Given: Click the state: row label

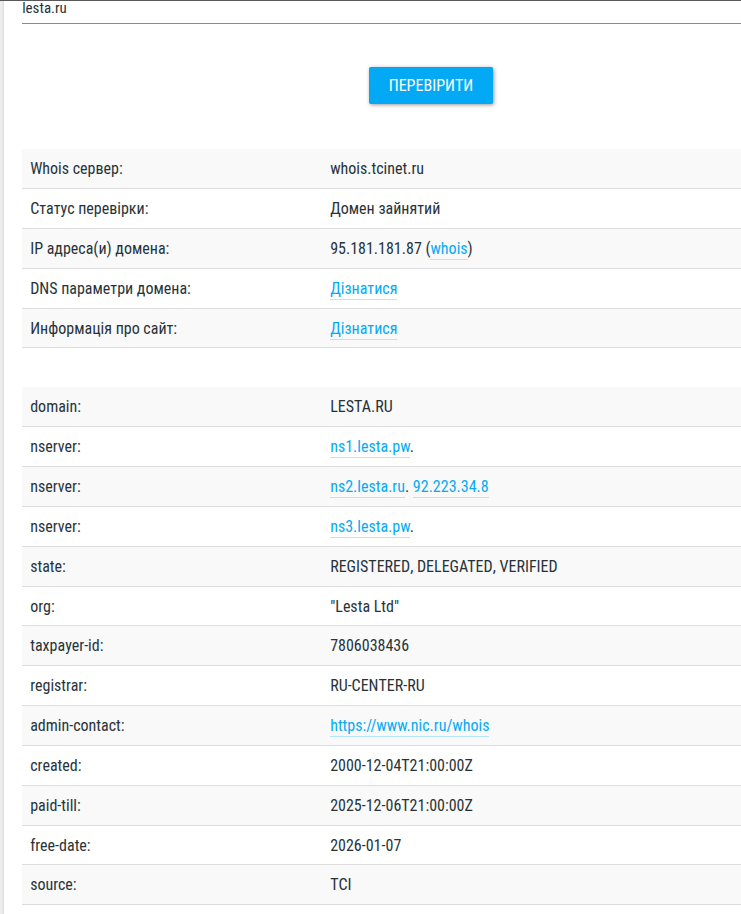Looking at the screenshot, I should 48,567.
